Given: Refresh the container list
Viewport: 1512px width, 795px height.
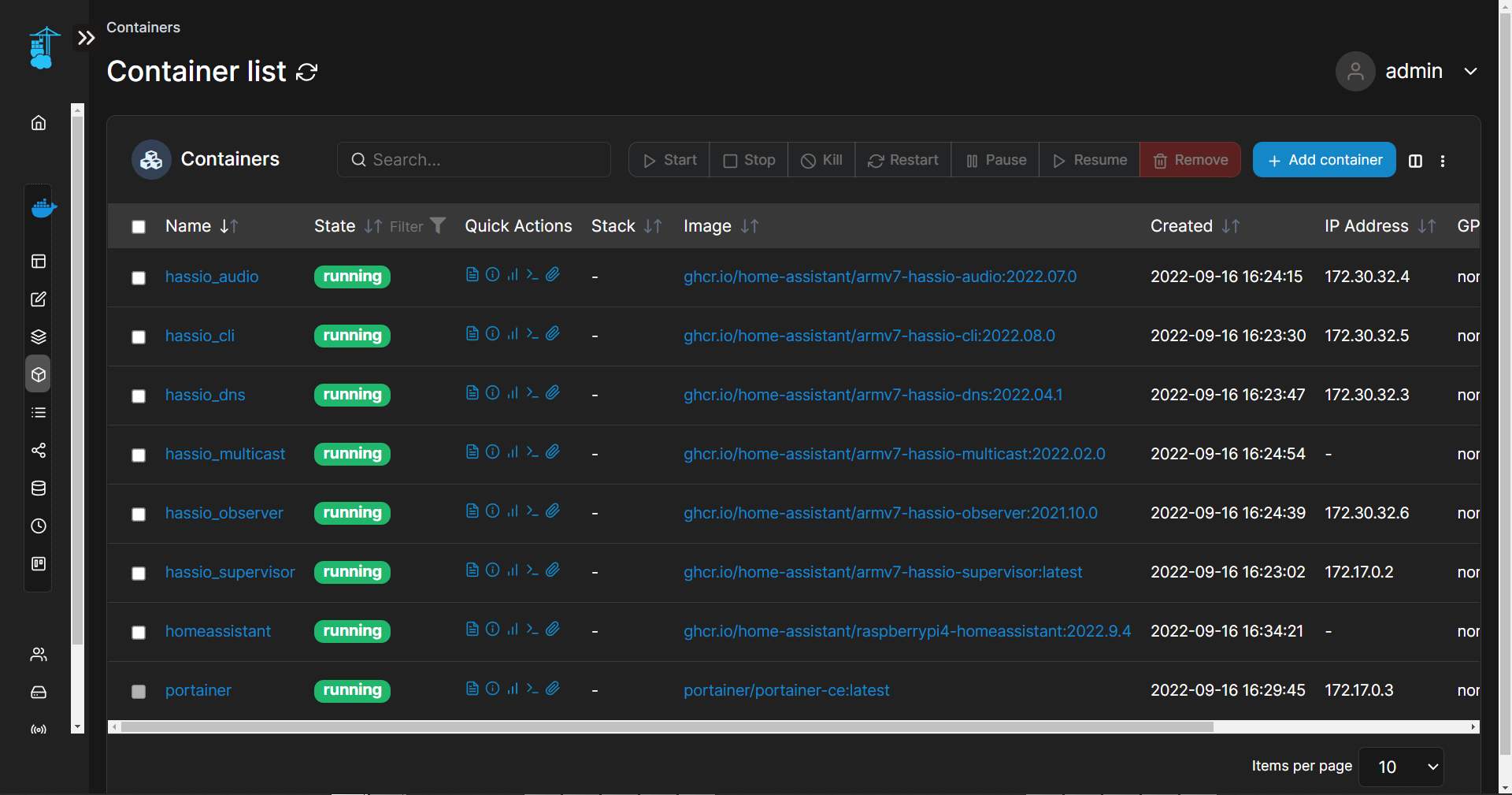Looking at the screenshot, I should coord(306,72).
